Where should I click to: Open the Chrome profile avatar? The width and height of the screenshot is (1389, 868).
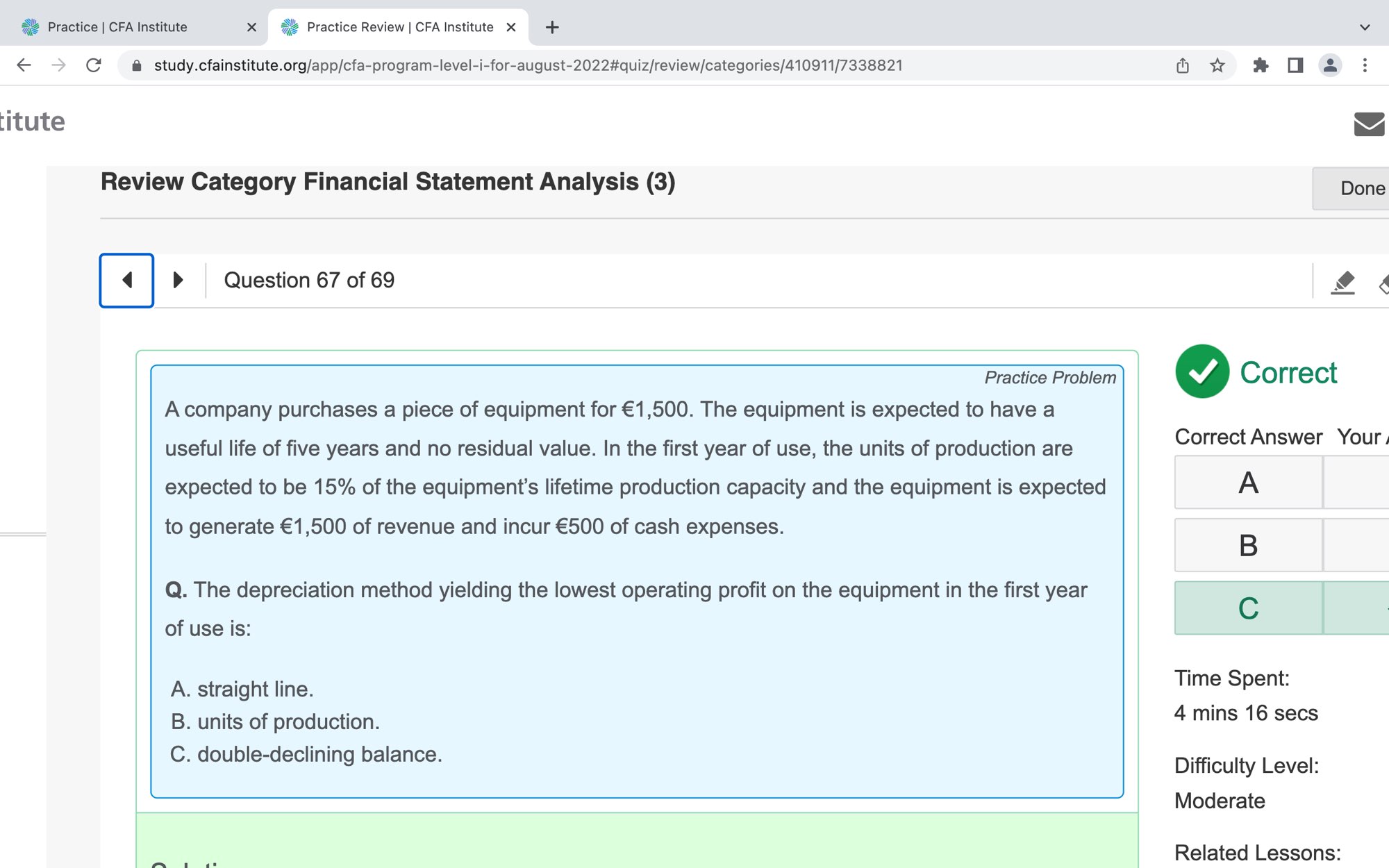[1330, 65]
